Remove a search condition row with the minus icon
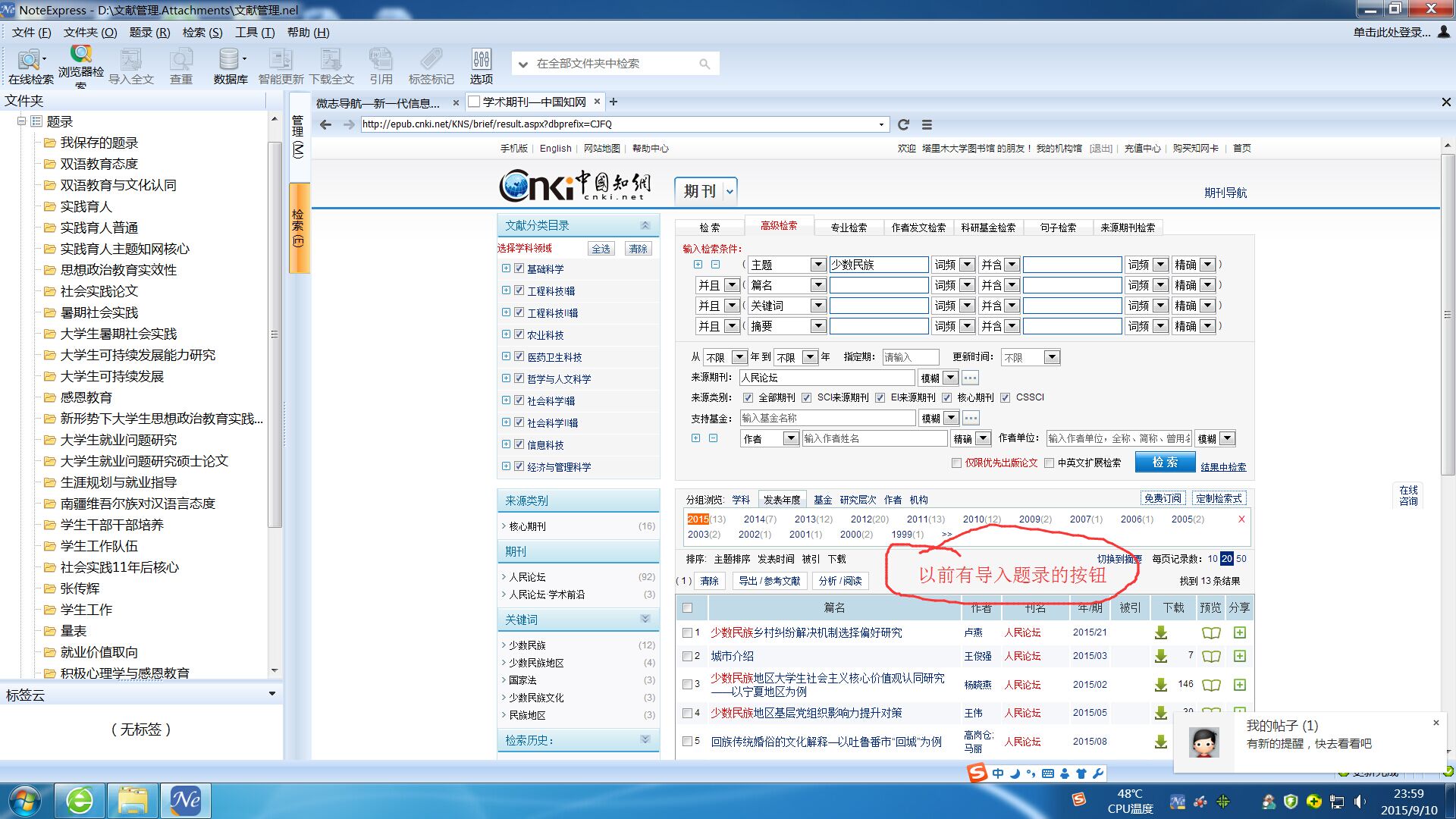This screenshot has width=1456, height=819. point(715,265)
